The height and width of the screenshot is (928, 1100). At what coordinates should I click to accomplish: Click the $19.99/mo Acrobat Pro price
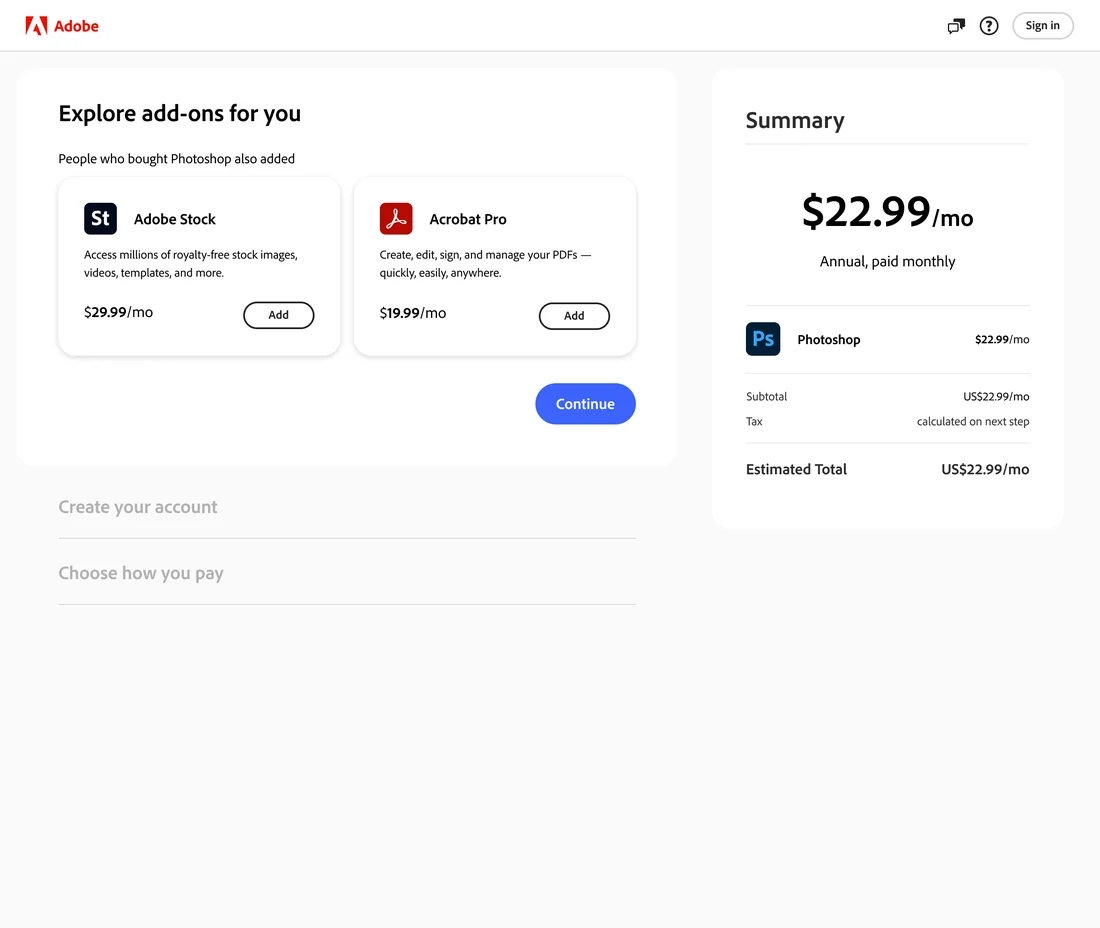point(412,313)
